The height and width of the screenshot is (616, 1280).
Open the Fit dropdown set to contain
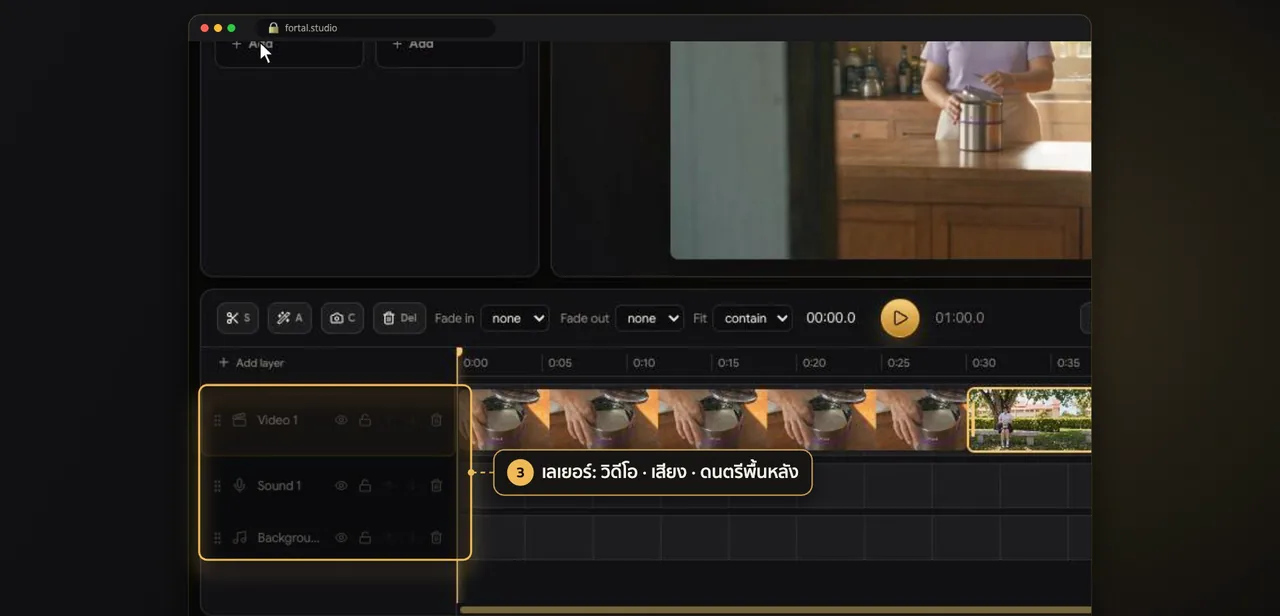(x=752, y=318)
